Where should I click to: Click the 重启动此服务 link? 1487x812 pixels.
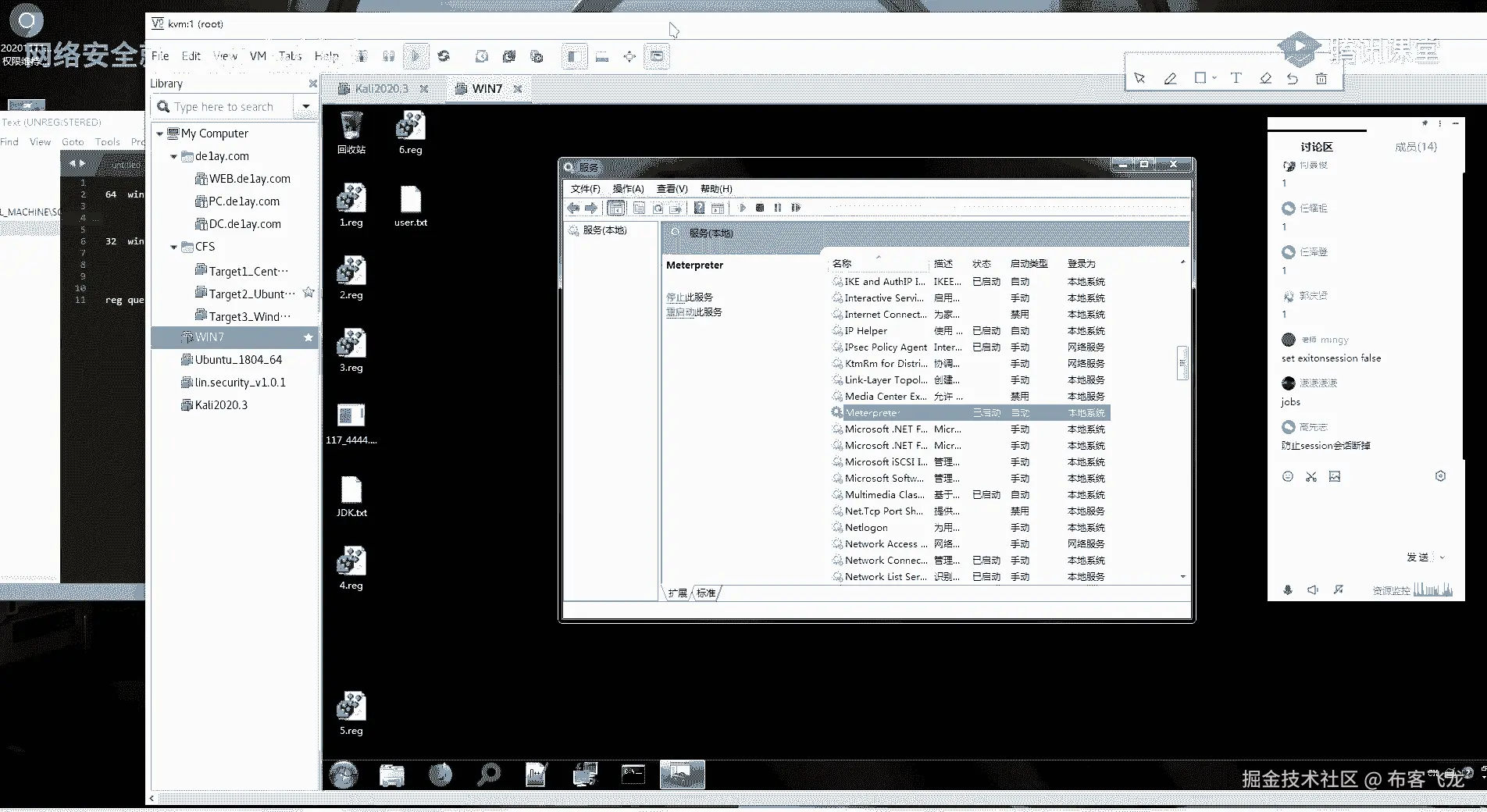tap(694, 312)
